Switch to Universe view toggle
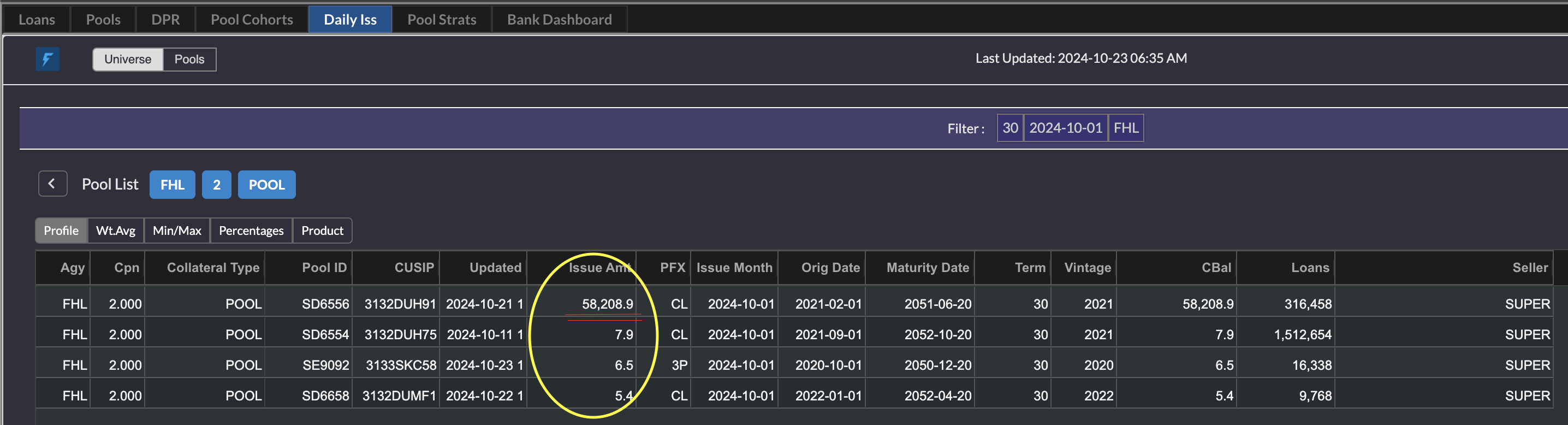This screenshot has height=425, width=1568. tap(127, 59)
